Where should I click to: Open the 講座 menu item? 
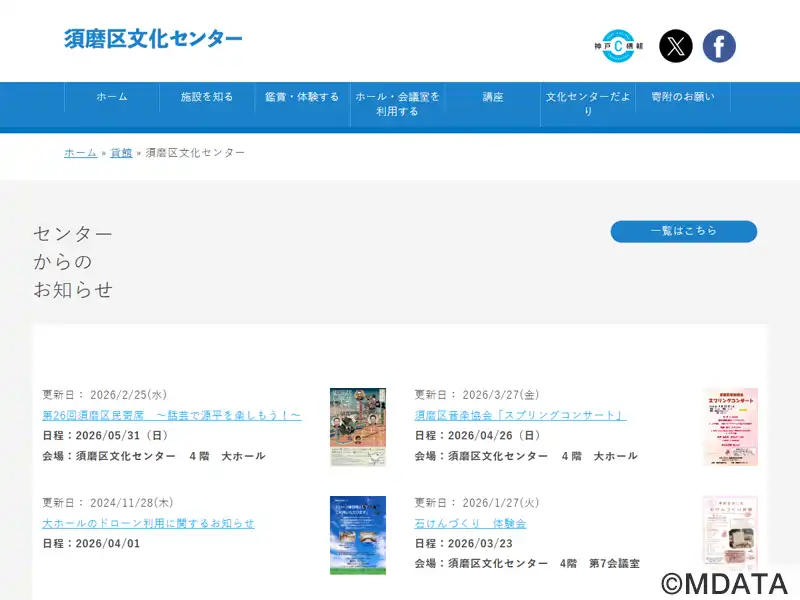(493, 97)
